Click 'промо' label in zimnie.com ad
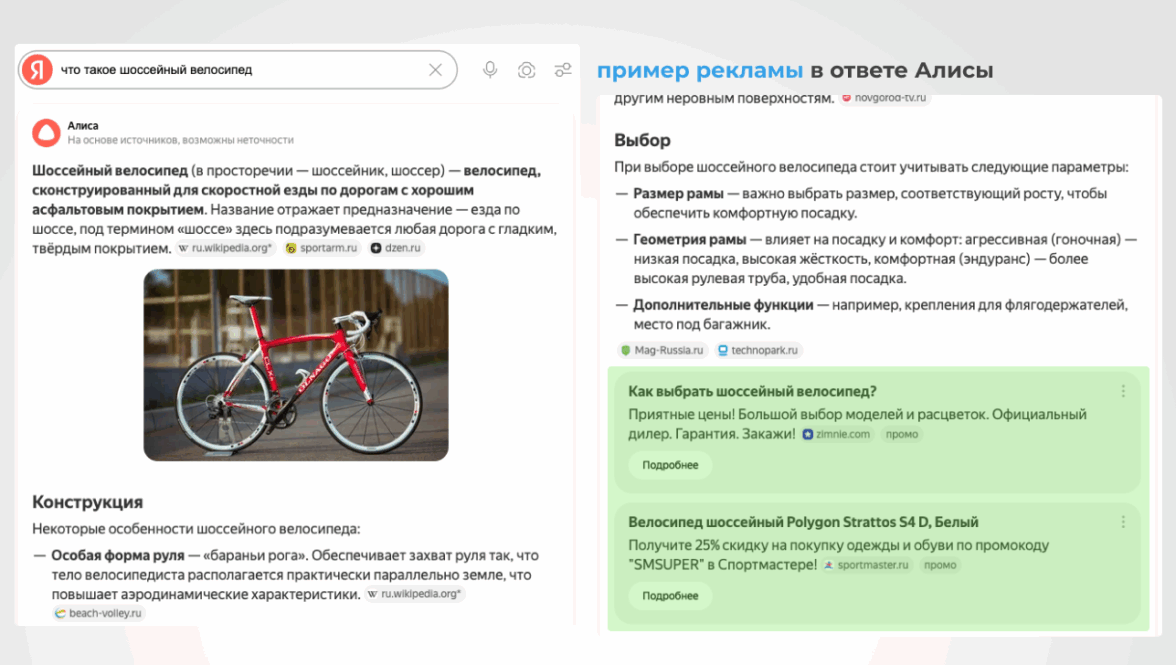The width and height of the screenshot is (1176, 665). [x=902, y=434]
